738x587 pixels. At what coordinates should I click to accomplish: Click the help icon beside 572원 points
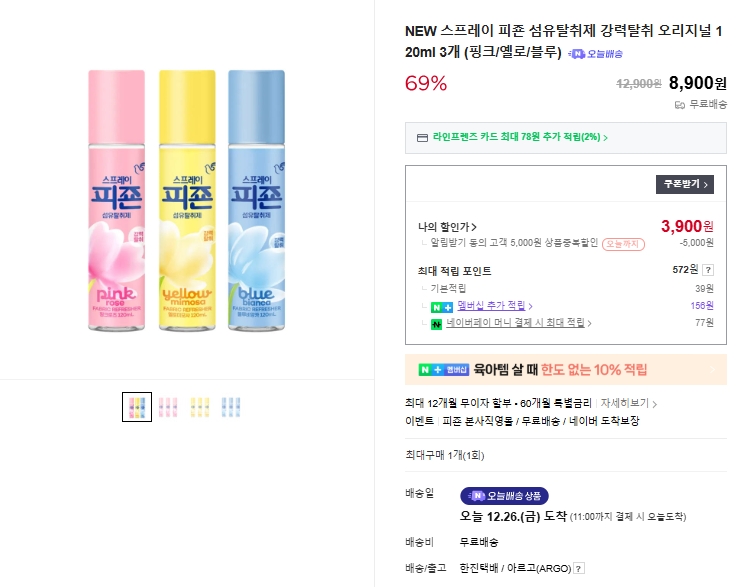[708, 270]
